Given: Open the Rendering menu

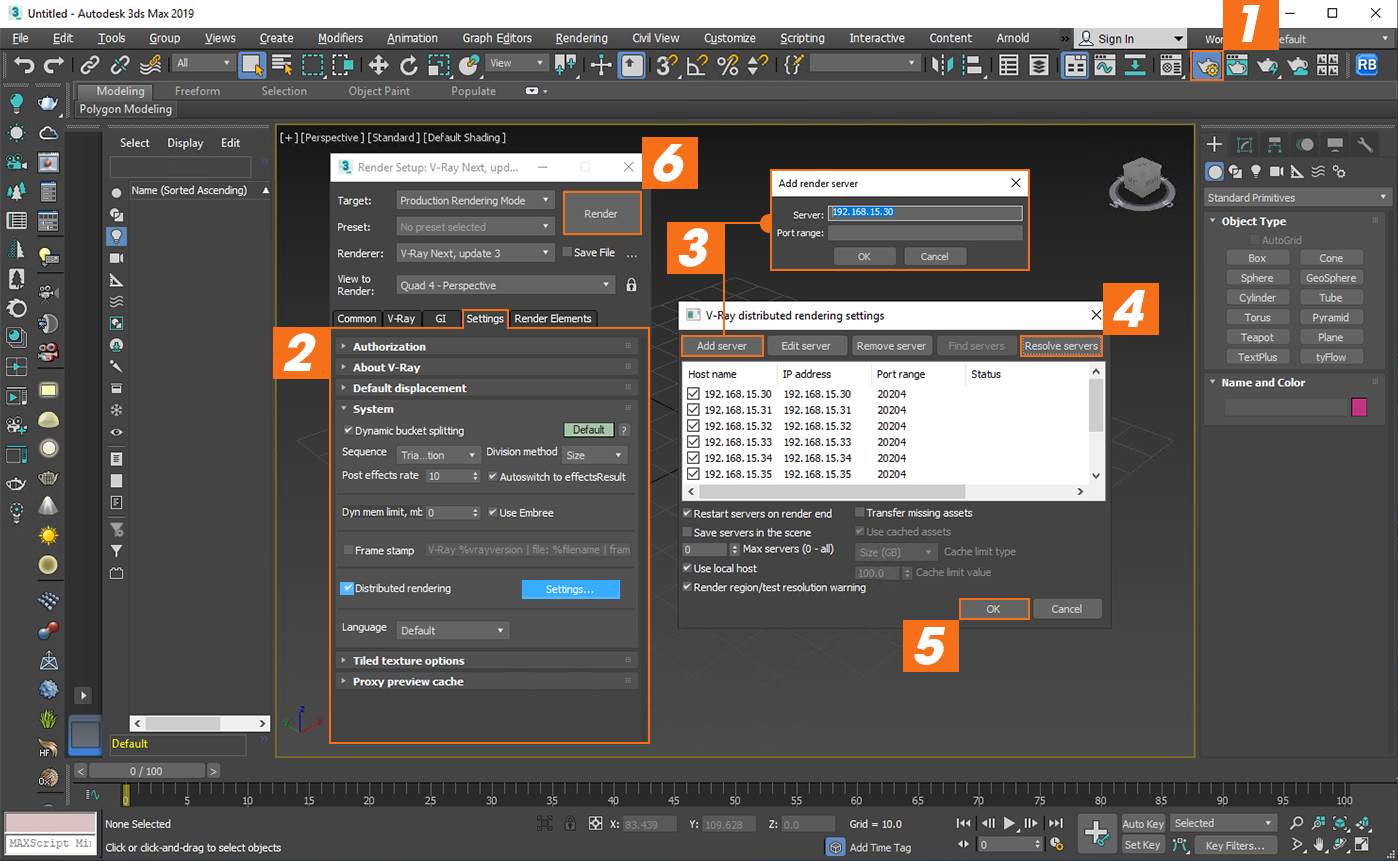Looking at the screenshot, I should click(581, 38).
